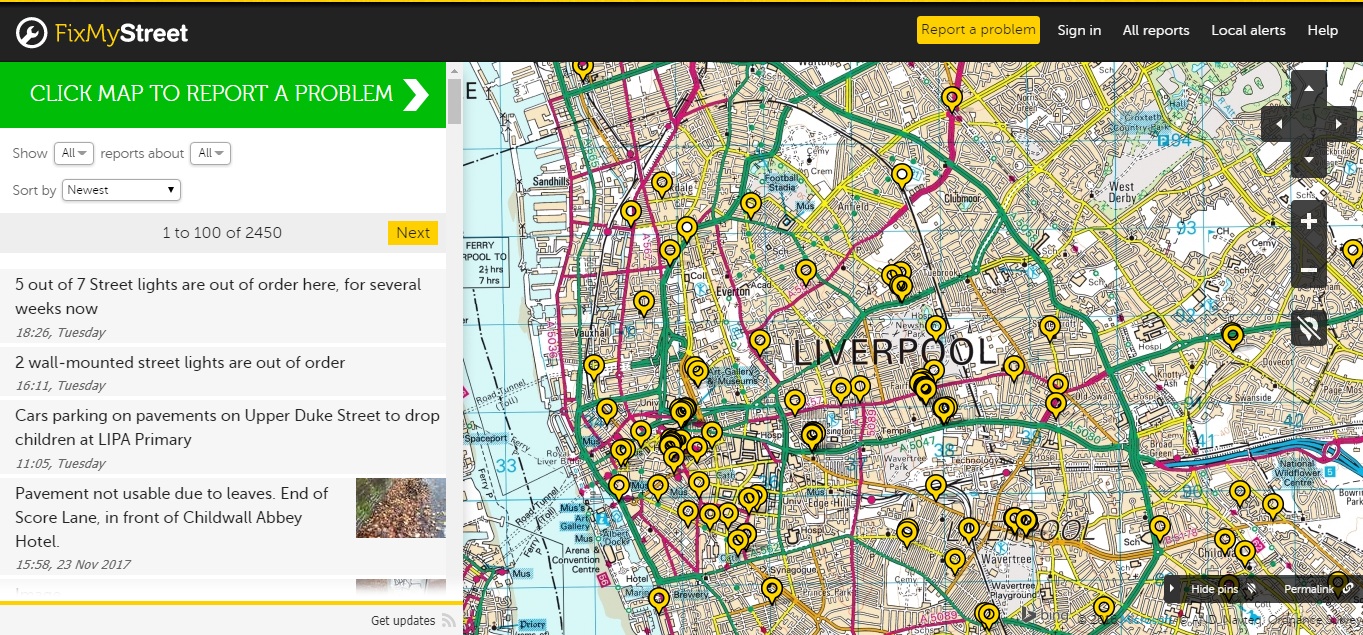Pan the map up

(1308, 89)
